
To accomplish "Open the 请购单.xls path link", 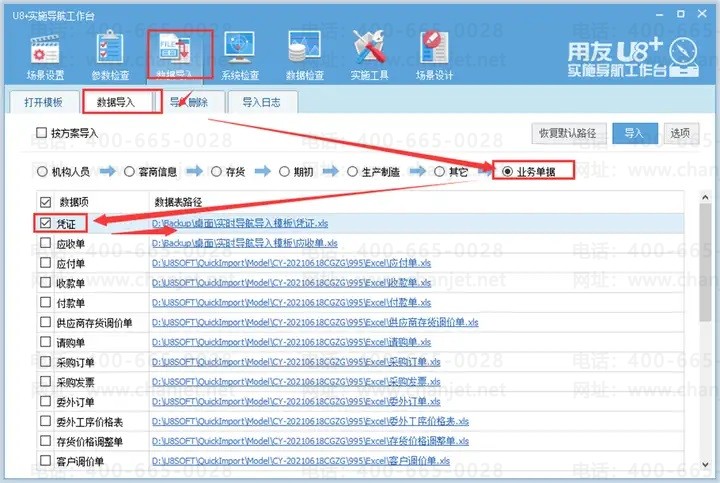I will pyautogui.click(x=292, y=342).
